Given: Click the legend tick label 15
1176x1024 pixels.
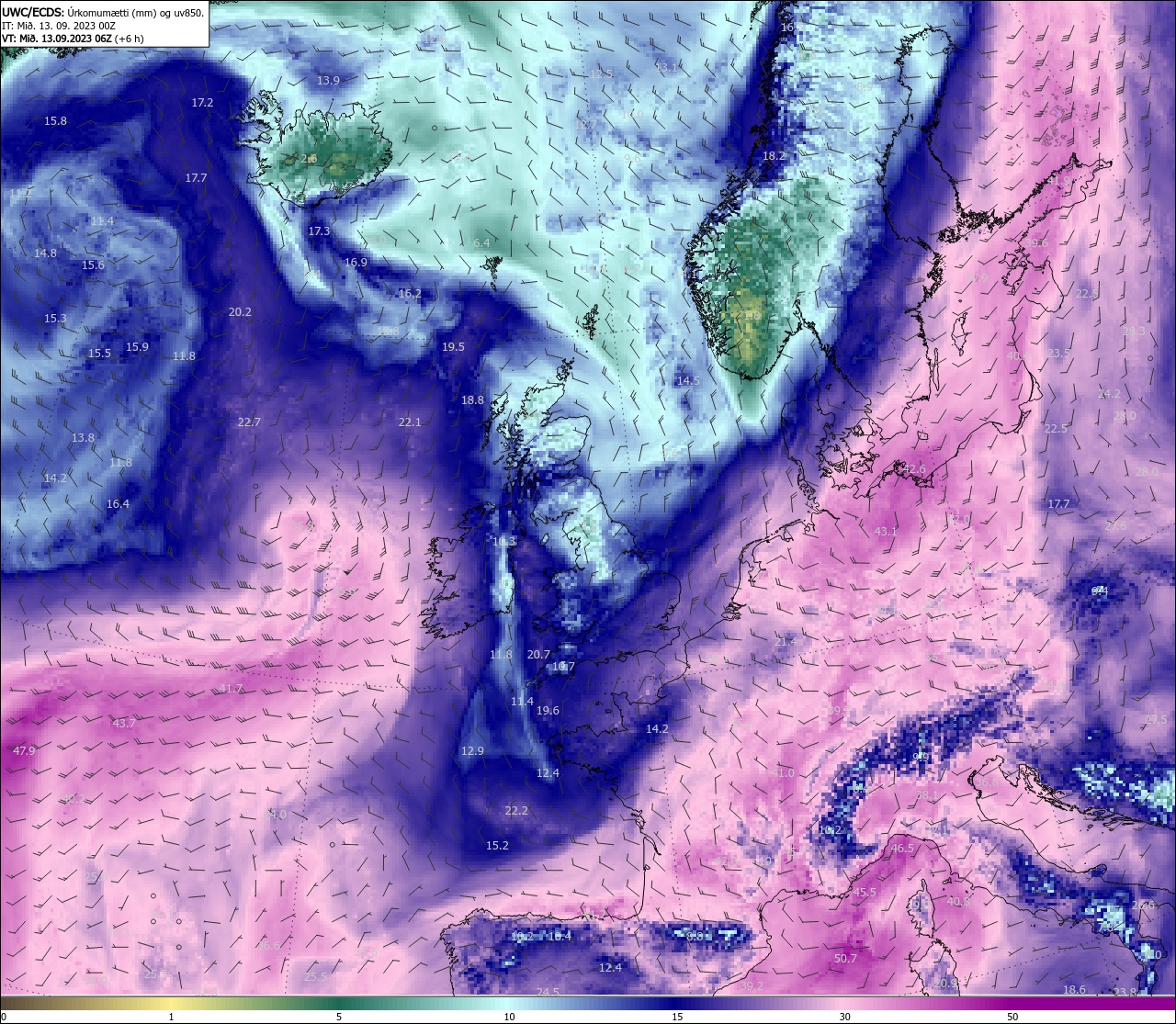Looking at the screenshot, I should click(x=677, y=1017).
